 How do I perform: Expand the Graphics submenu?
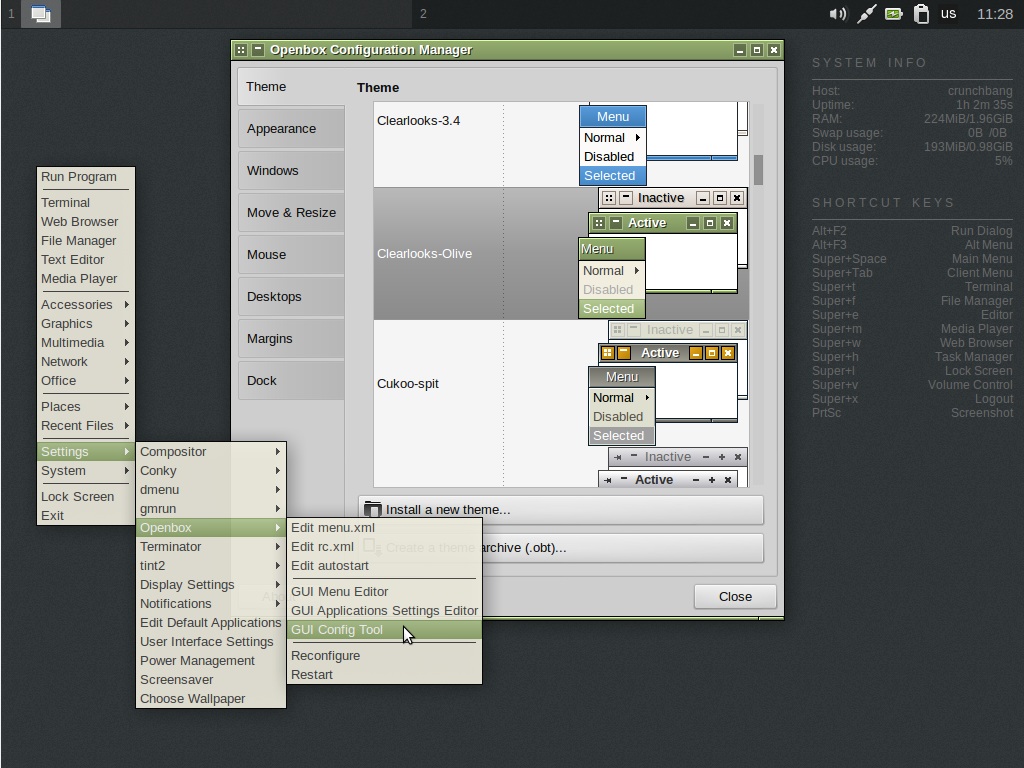(x=86, y=323)
